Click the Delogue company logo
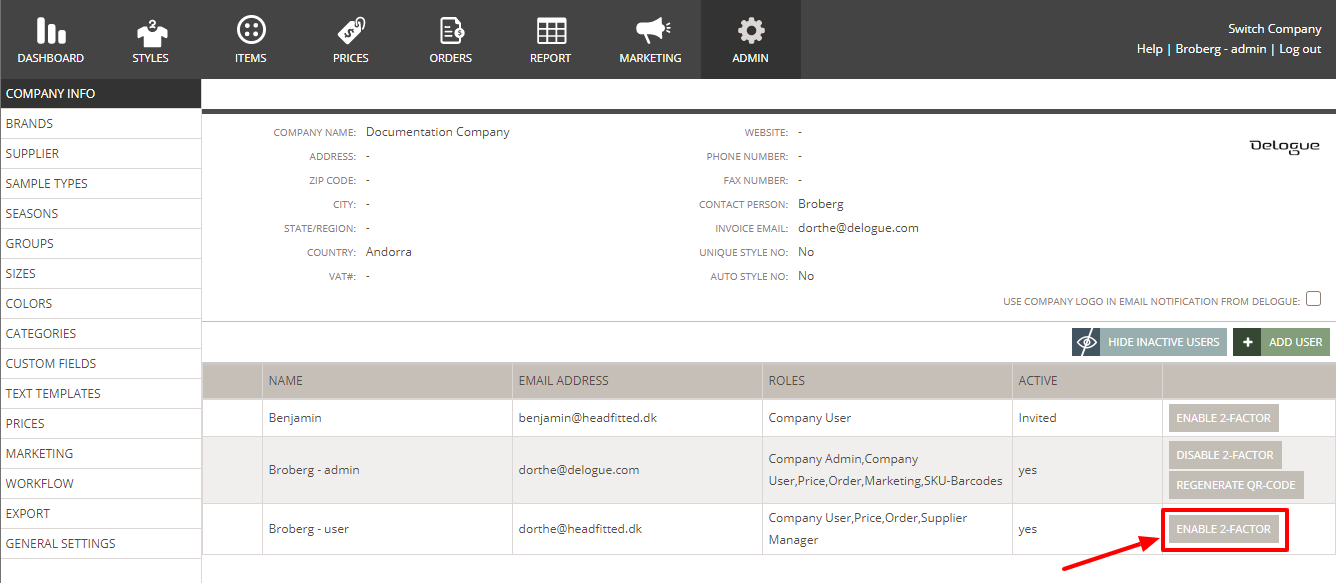Viewport: 1336px width, 583px height. (x=1284, y=146)
